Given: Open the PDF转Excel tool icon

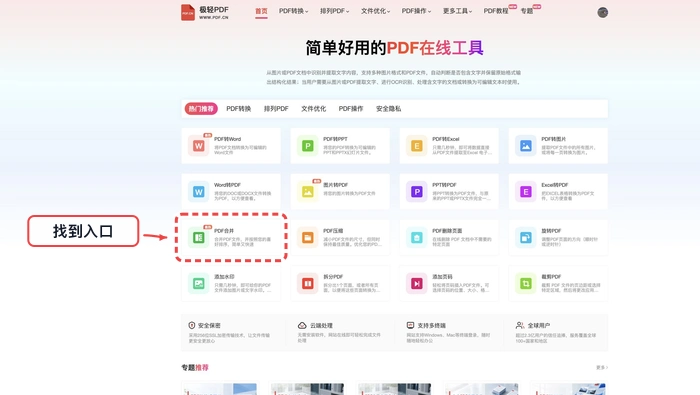Looking at the screenshot, I should coord(417,146).
